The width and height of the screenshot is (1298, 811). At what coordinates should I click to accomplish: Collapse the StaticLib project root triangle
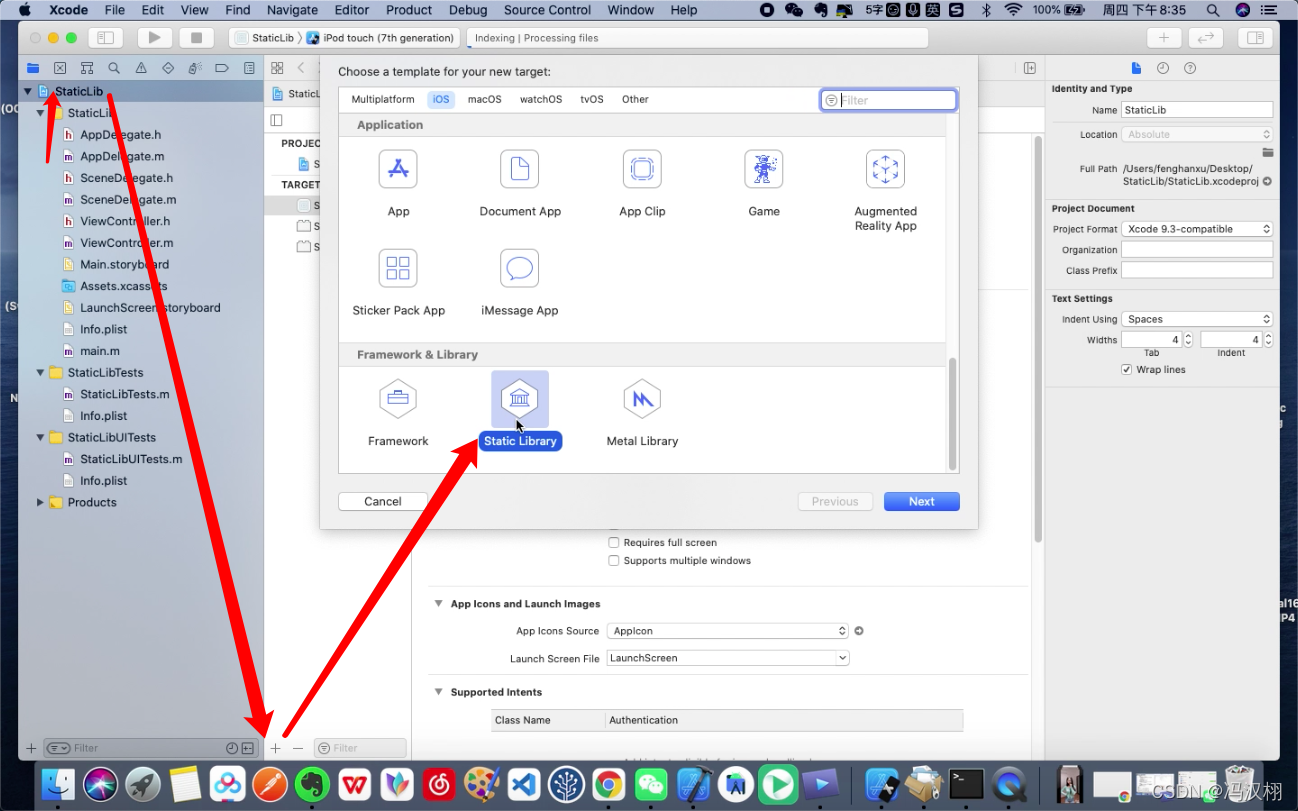point(28,91)
